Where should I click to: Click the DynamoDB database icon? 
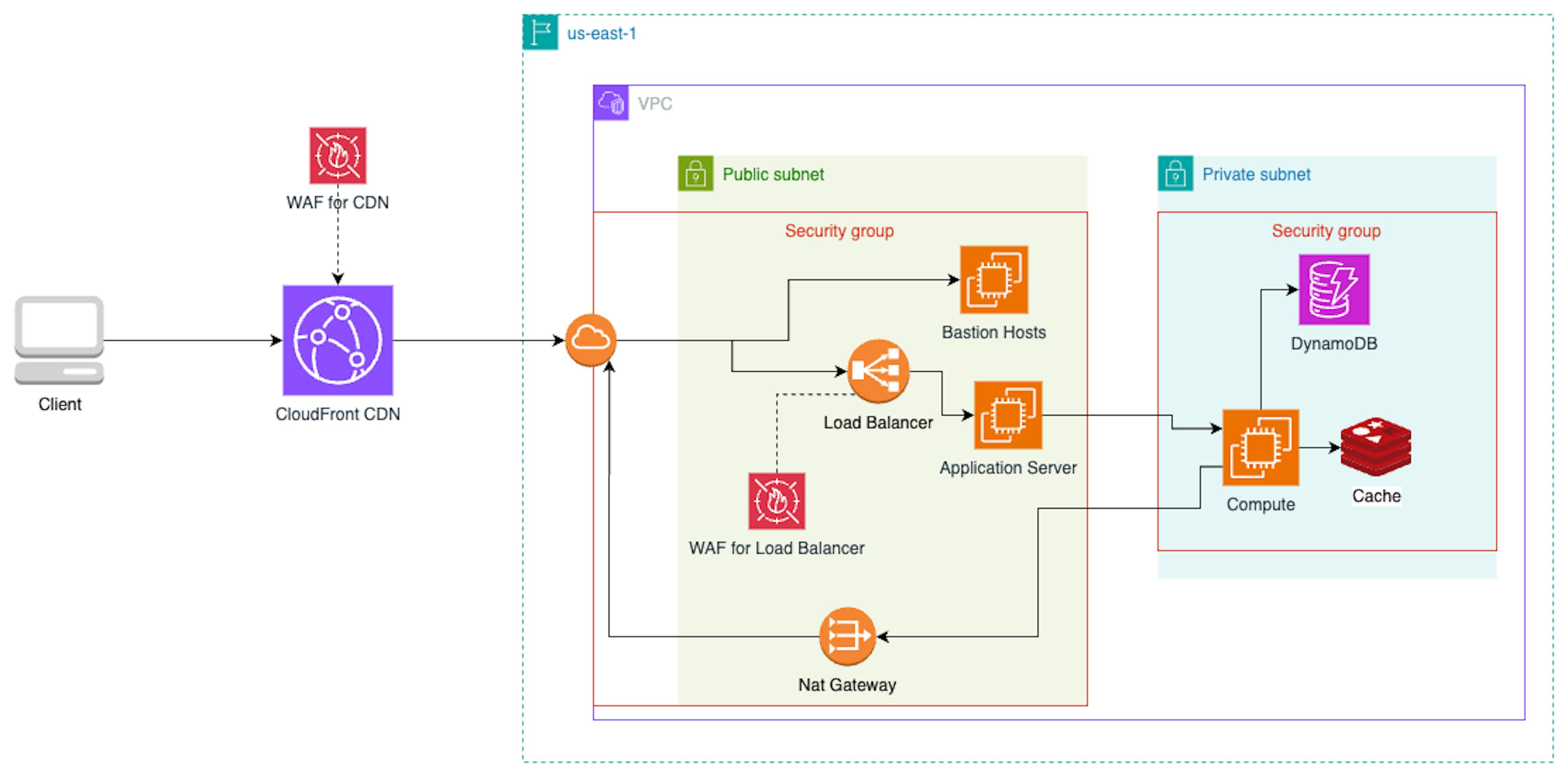(x=1334, y=290)
